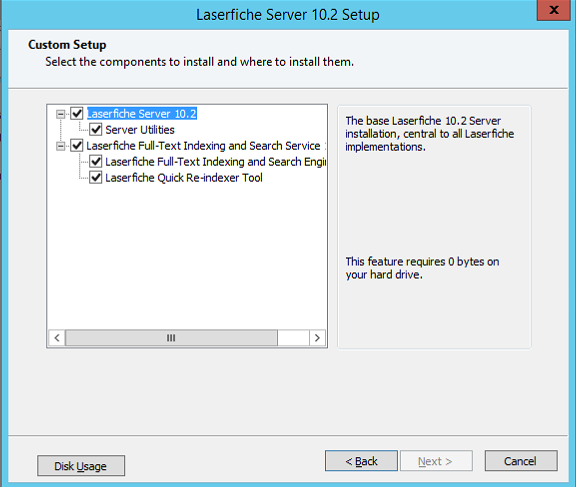
Task: Uncheck the Laserfiche Server 10.2 checkbox
Action: pos(77,113)
